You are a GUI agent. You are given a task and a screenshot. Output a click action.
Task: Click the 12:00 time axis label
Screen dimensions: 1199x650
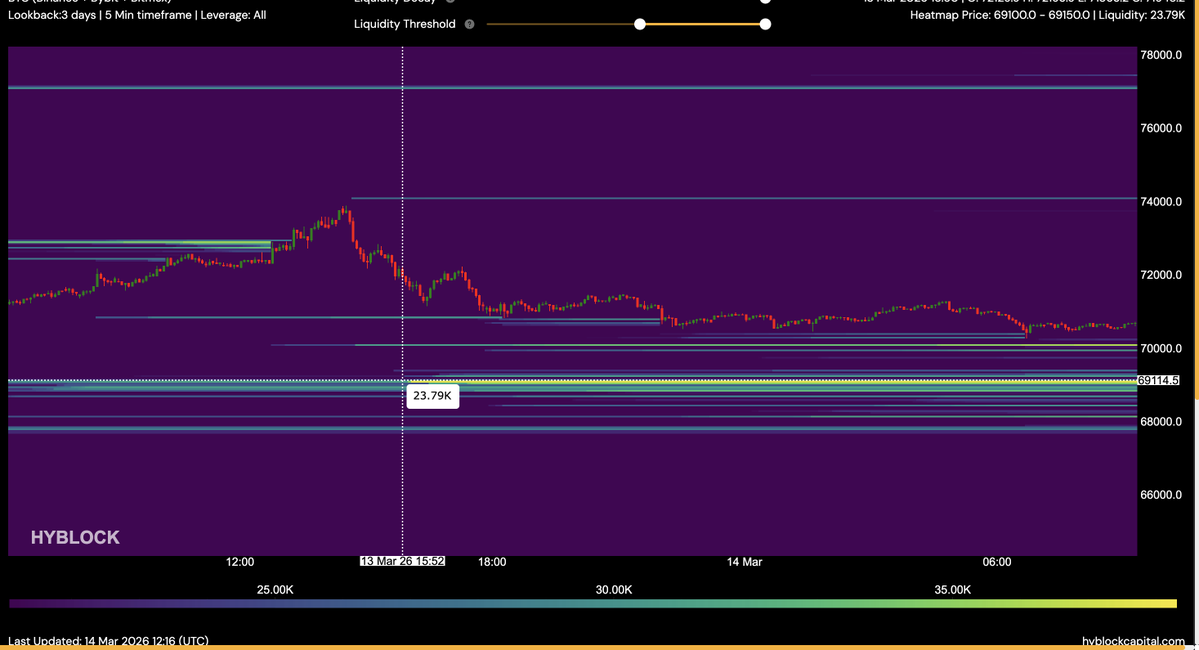240,562
